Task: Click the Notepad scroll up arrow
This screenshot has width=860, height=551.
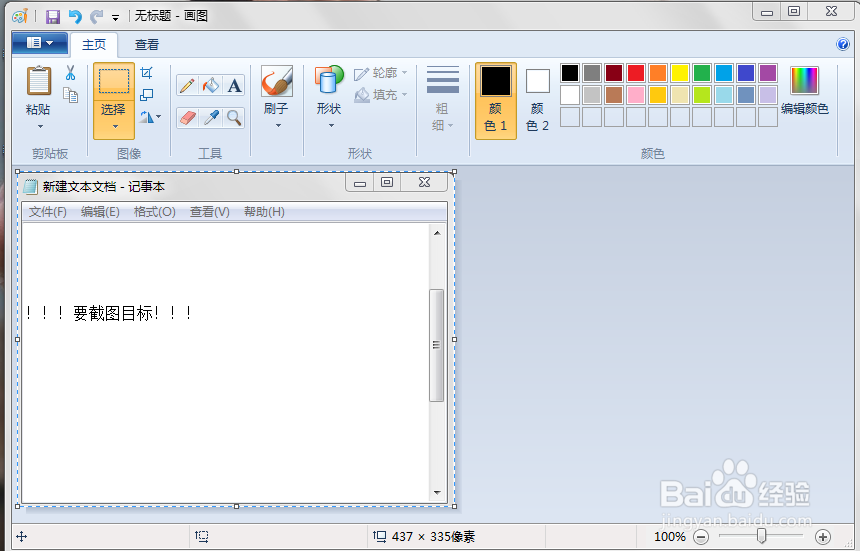Action: coord(437,233)
